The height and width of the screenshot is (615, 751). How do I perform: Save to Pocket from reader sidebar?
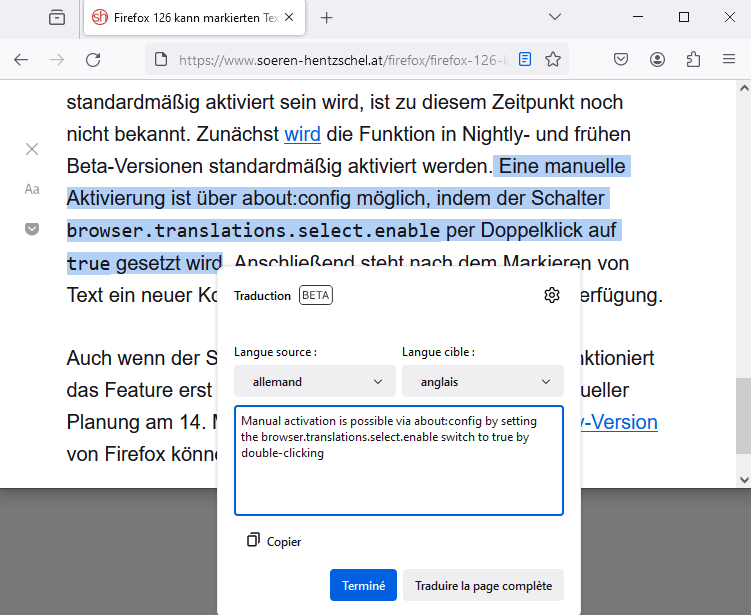[x=32, y=229]
